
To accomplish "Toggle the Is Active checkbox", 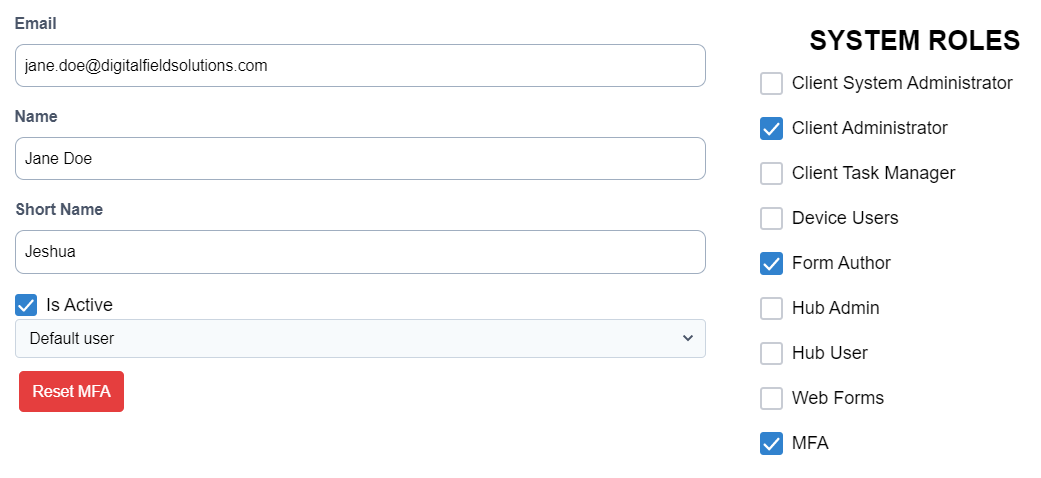I will (26, 305).
